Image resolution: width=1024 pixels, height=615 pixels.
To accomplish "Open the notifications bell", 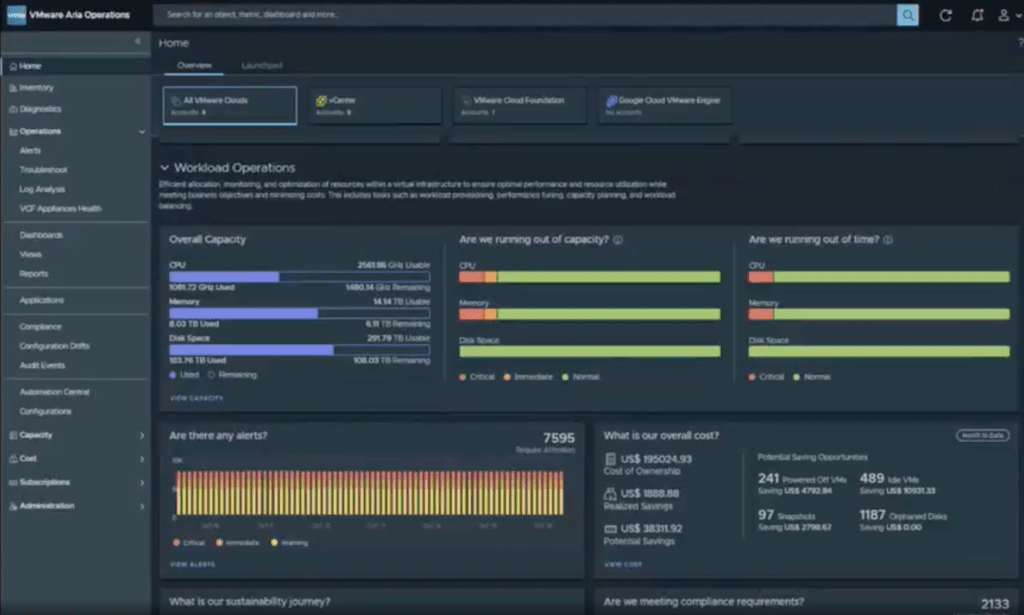I will tap(977, 15).
